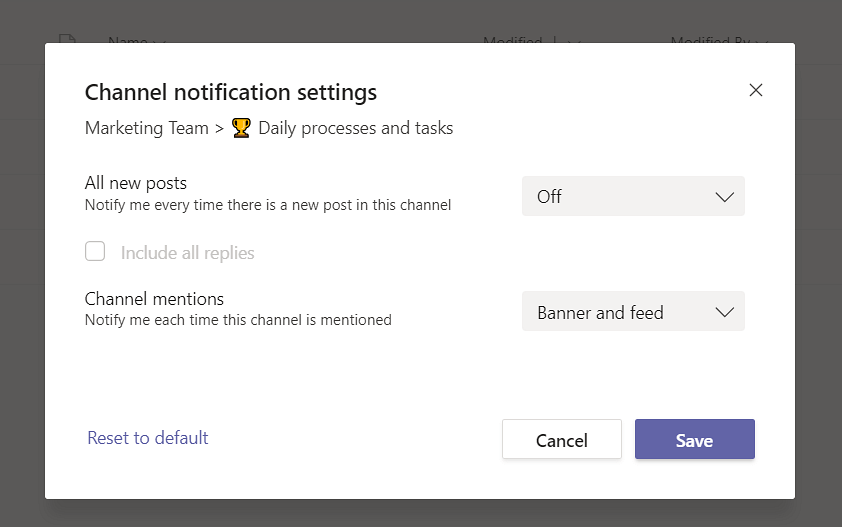Tick the Include all replies checkbox
This screenshot has height=527, width=842.
95,252
